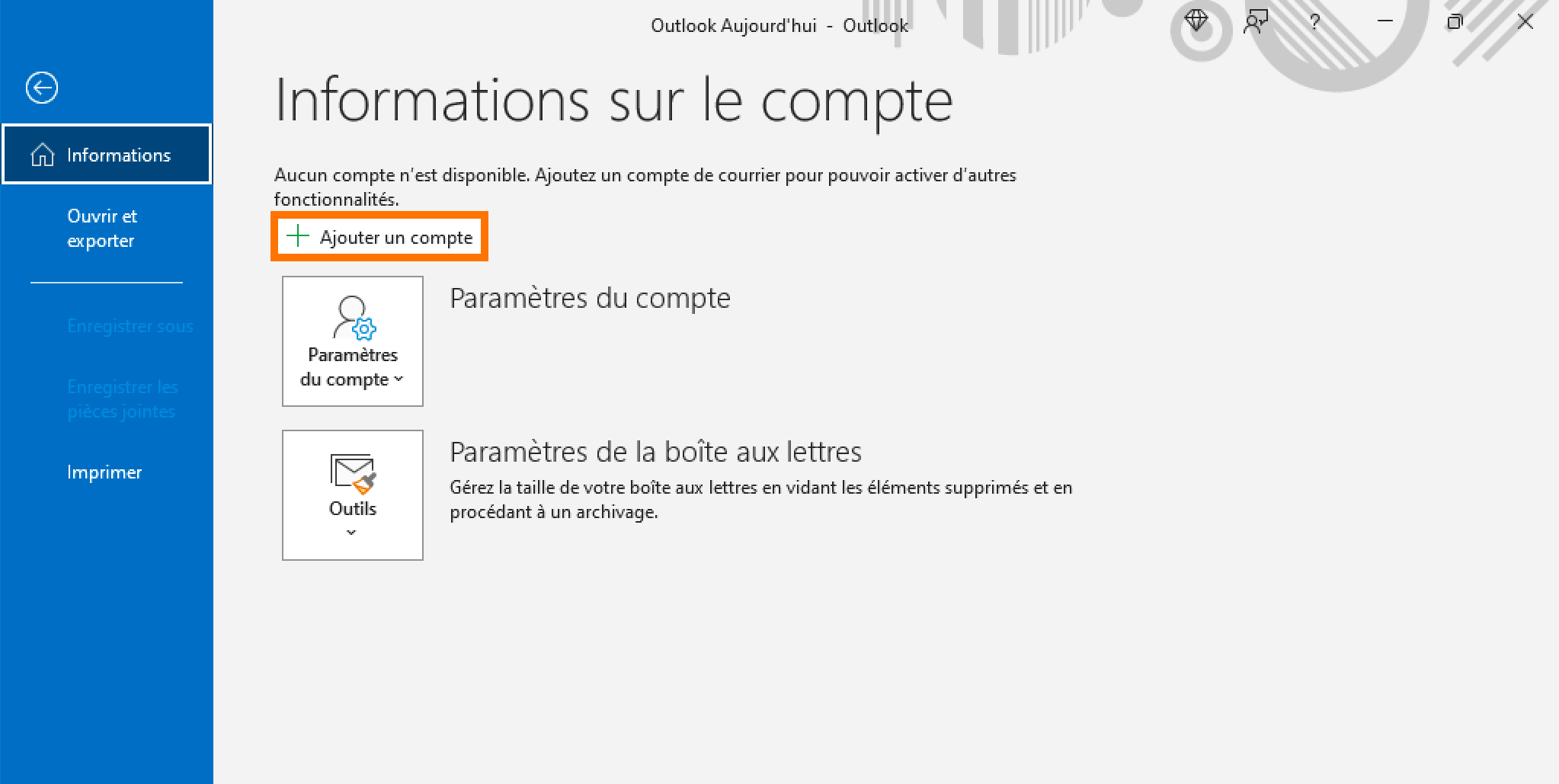Open the feedback person icon in title bar
Viewport: 1559px width, 784px height.
[1255, 22]
